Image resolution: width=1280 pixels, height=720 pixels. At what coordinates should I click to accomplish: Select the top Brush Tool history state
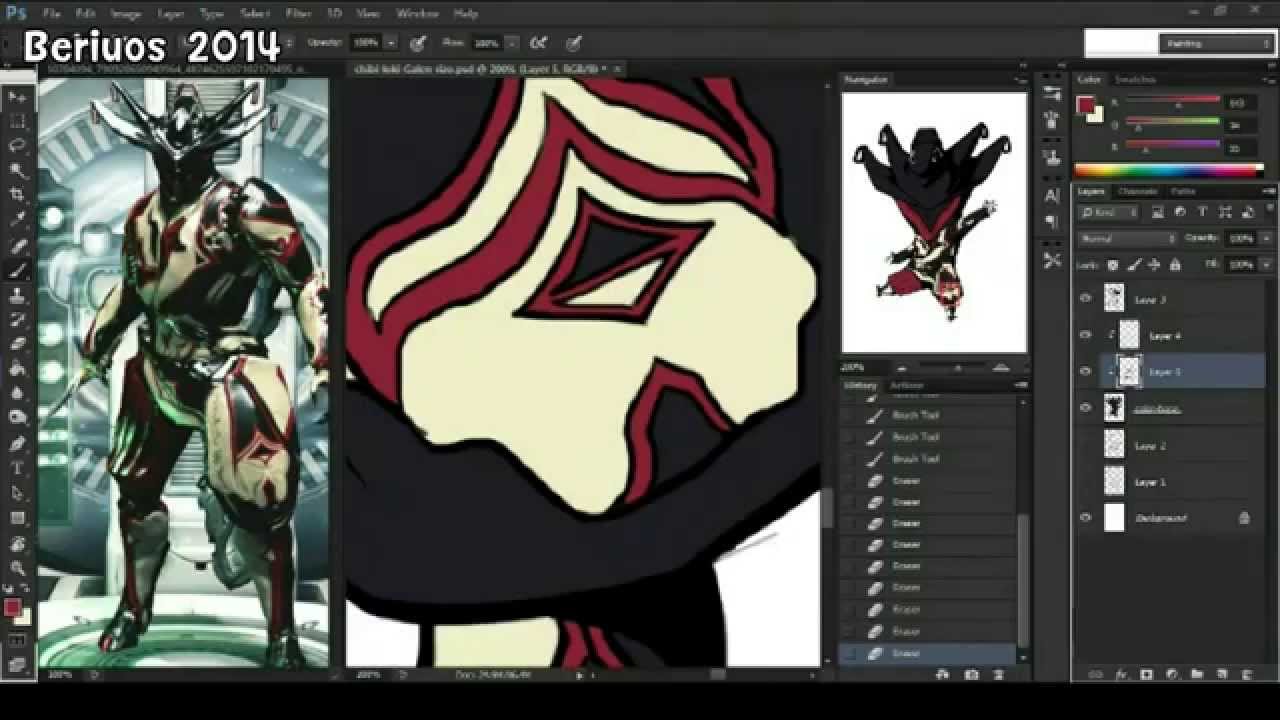928,415
